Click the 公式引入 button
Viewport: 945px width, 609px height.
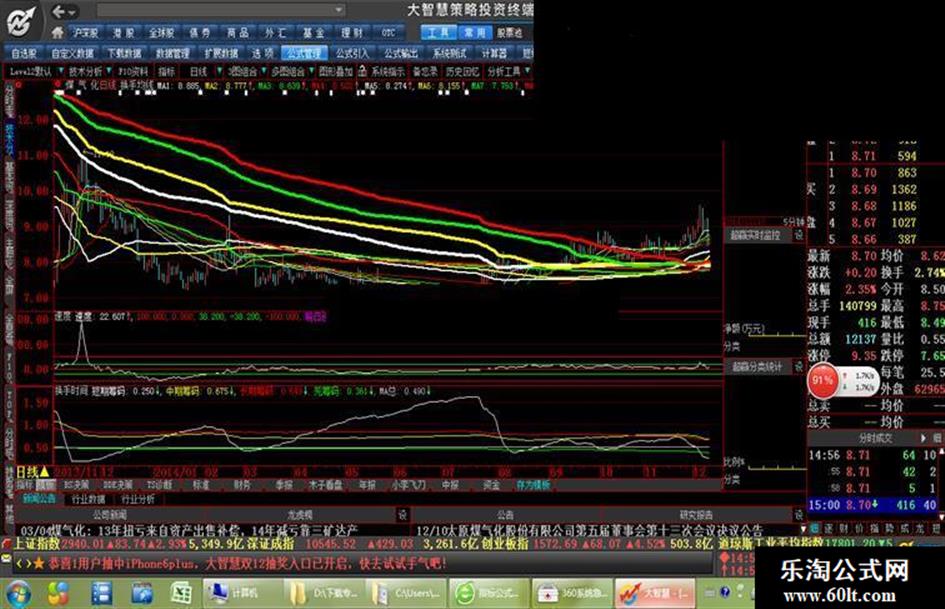point(352,53)
